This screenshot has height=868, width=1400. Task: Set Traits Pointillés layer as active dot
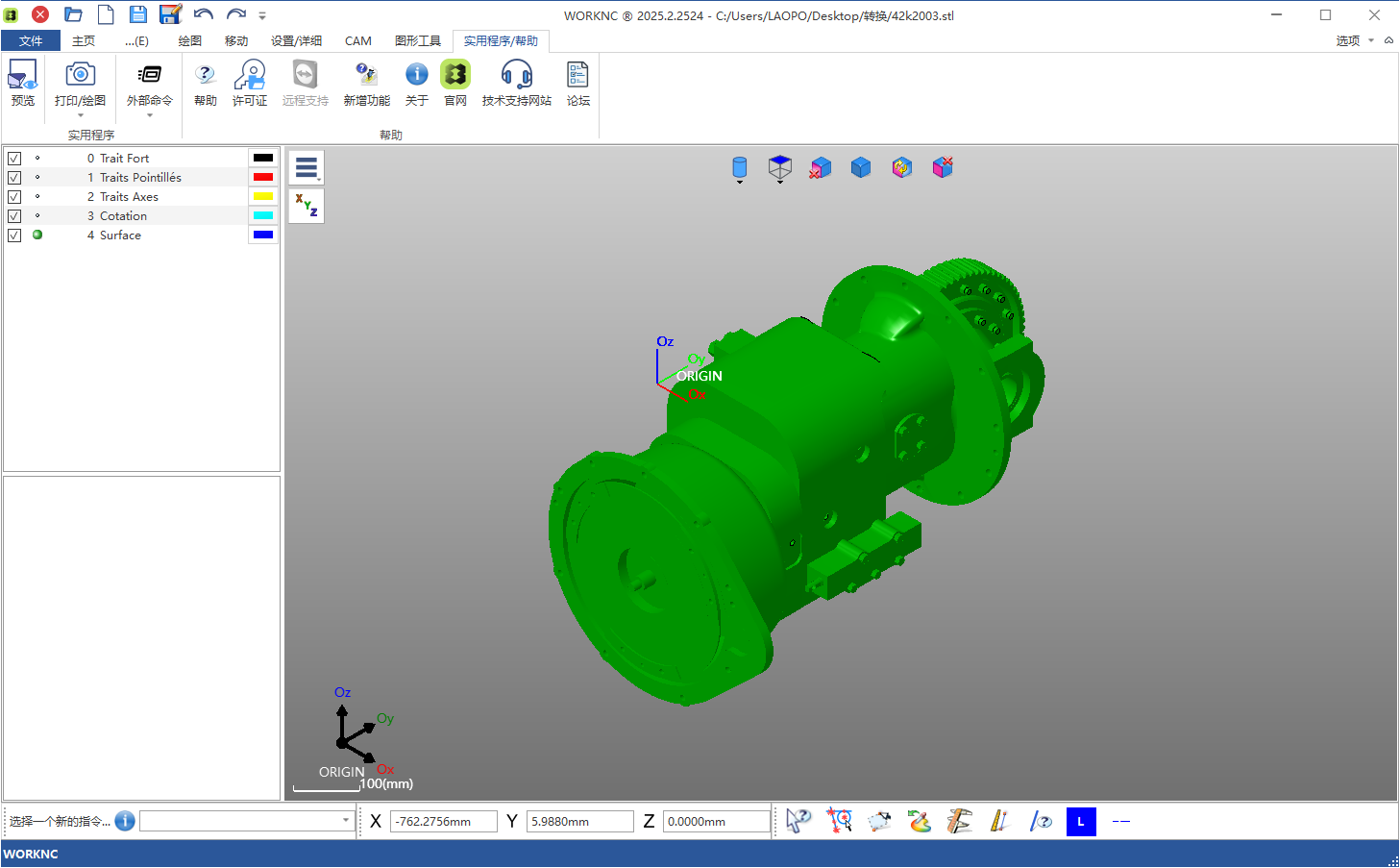(37, 177)
